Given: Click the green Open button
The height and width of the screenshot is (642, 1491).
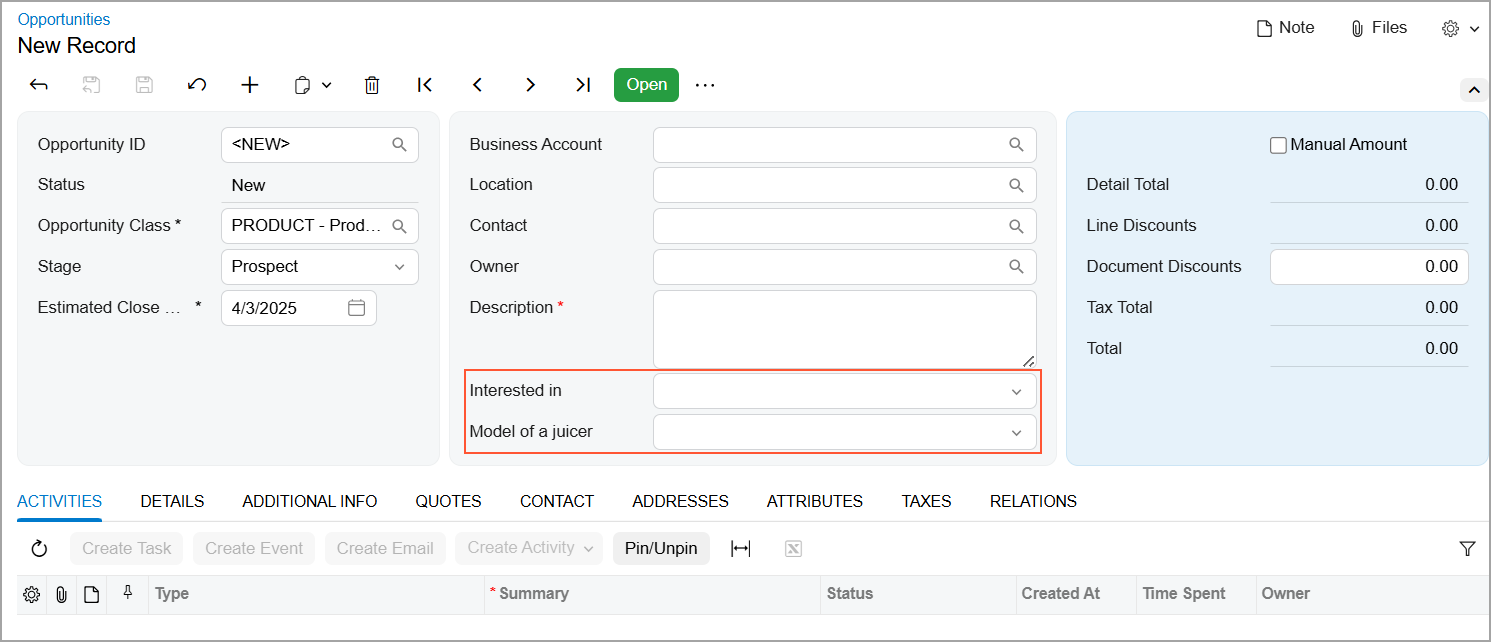Looking at the screenshot, I should click(646, 85).
